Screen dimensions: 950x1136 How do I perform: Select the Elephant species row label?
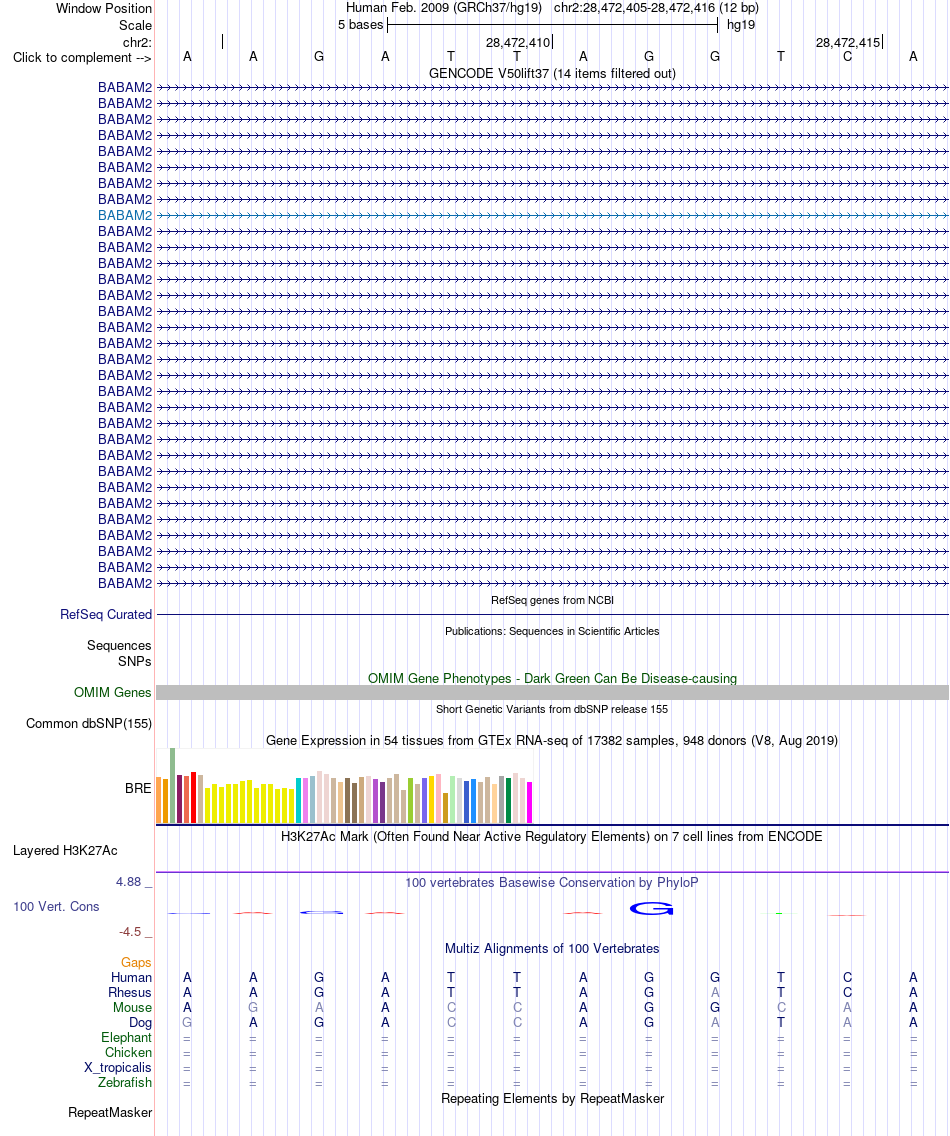click(127, 1037)
